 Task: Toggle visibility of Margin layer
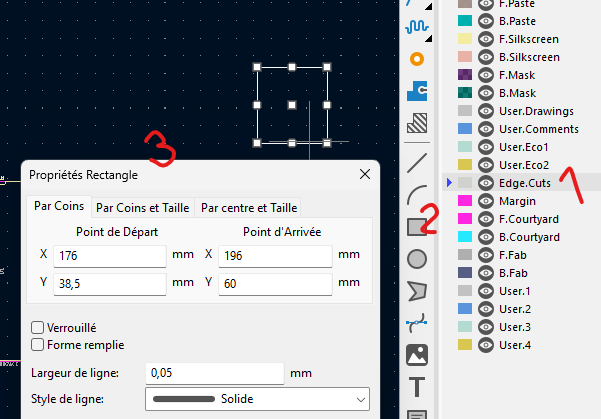pyautogui.click(x=486, y=201)
